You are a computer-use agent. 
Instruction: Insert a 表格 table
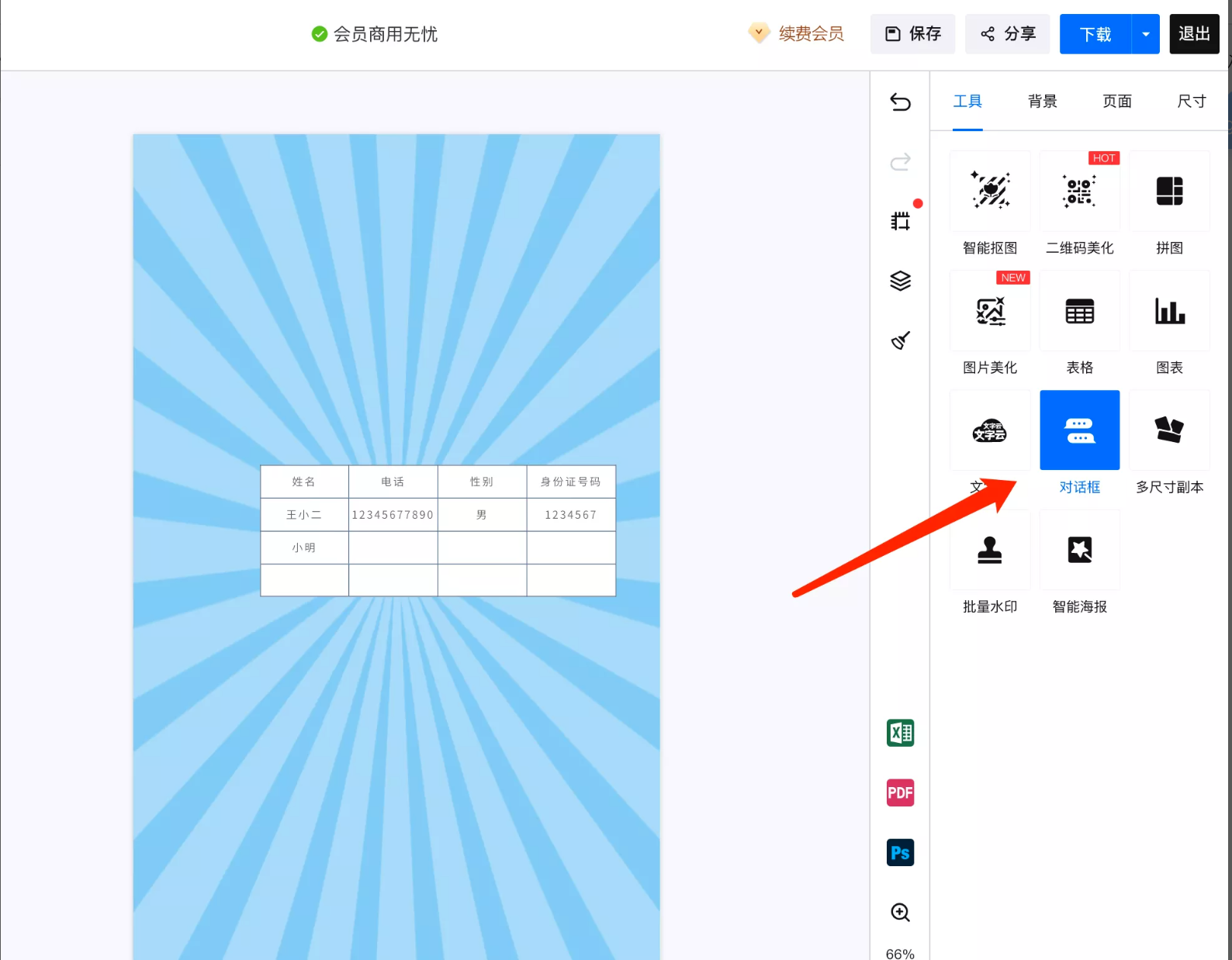coord(1079,311)
